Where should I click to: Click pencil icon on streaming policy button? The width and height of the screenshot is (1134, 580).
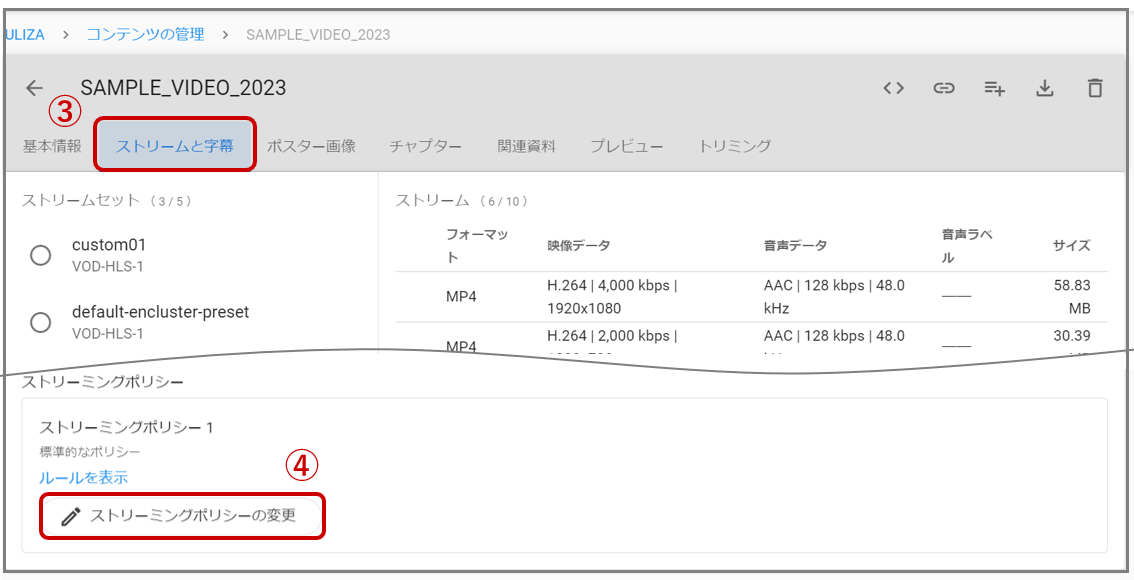click(70, 516)
